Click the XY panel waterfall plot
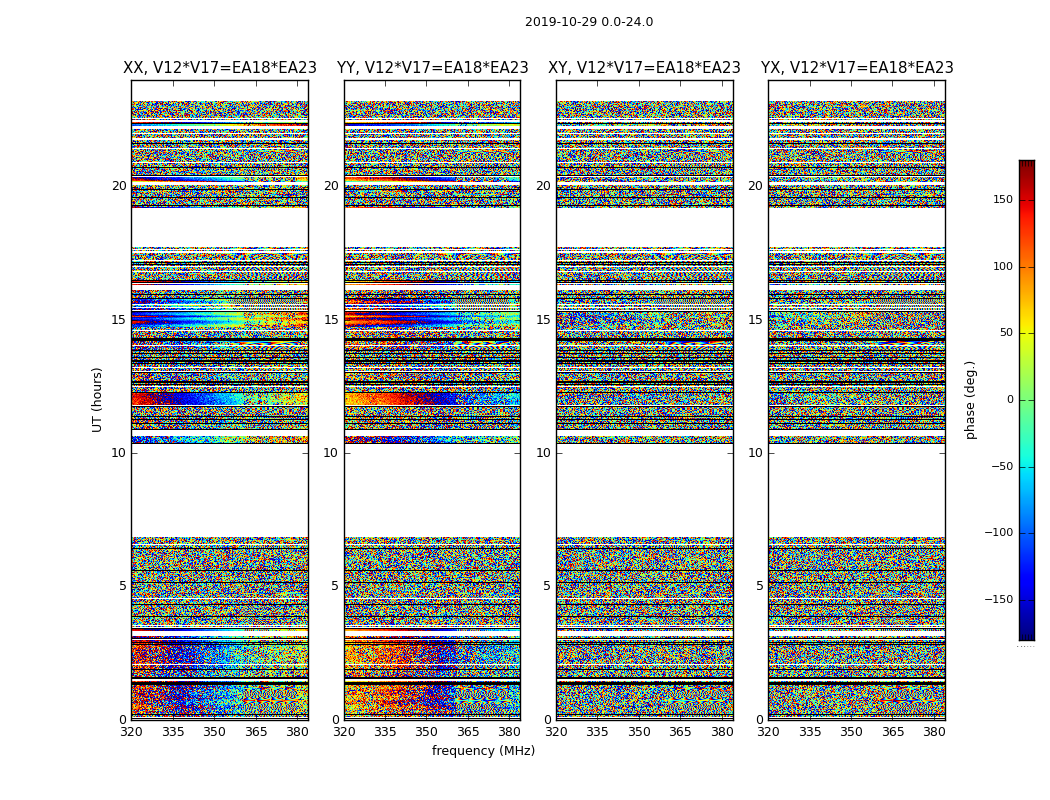 (645, 400)
